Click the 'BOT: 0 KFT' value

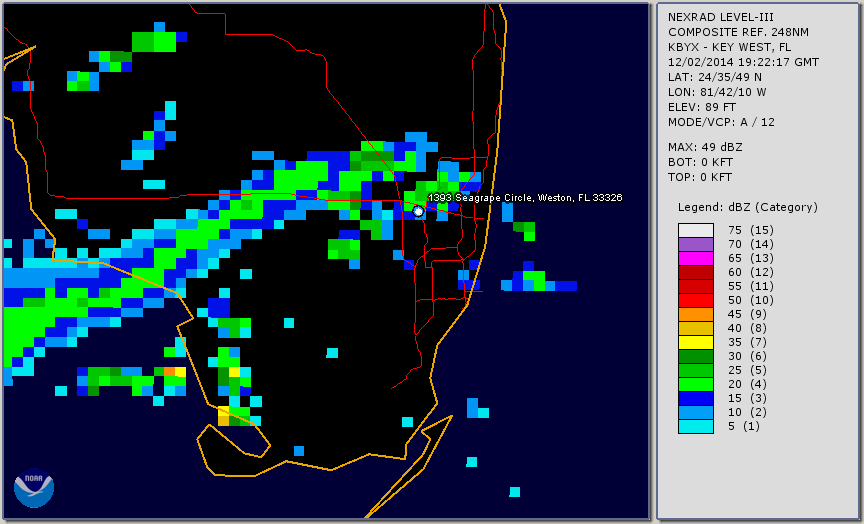point(700,162)
